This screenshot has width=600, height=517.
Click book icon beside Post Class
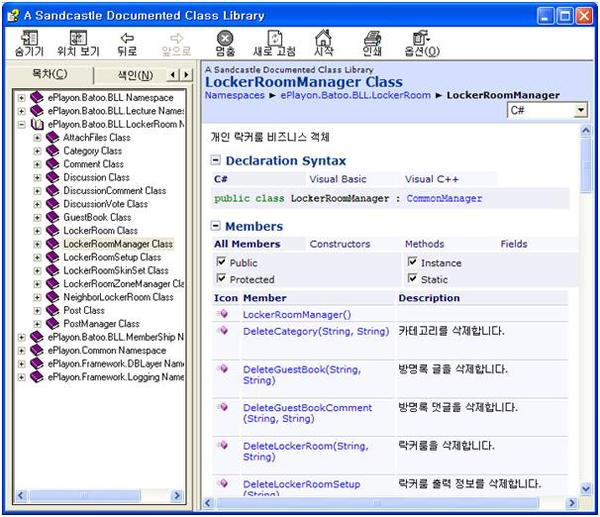click(x=52, y=310)
